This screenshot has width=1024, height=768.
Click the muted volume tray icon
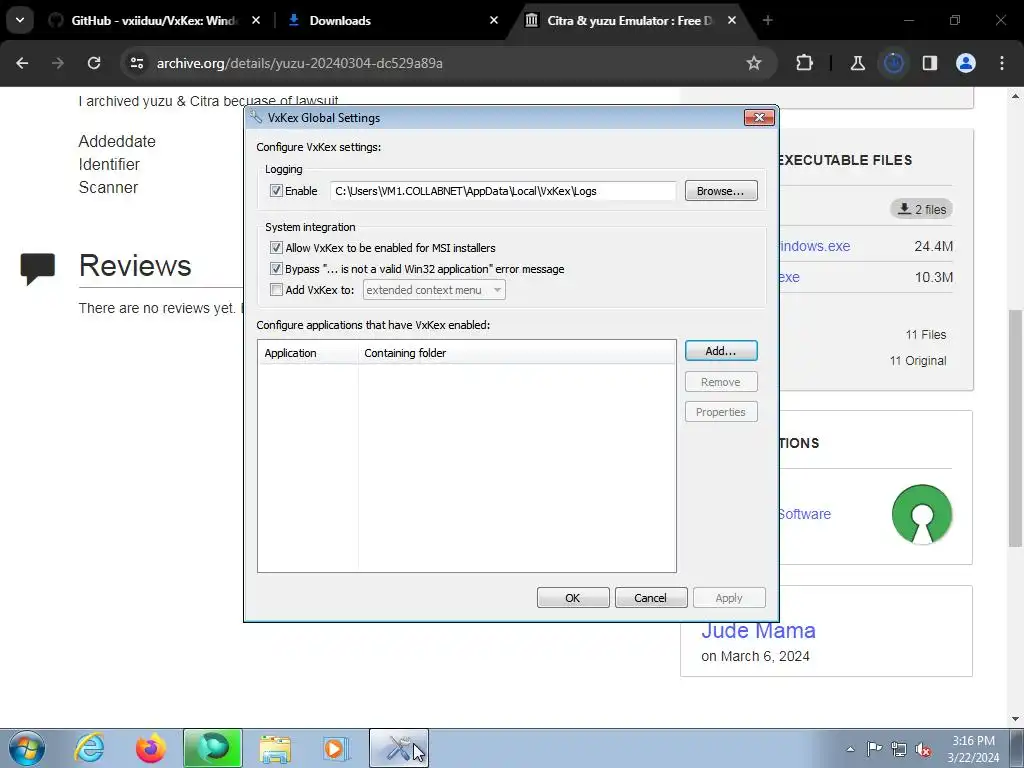click(x=923, y=748)
